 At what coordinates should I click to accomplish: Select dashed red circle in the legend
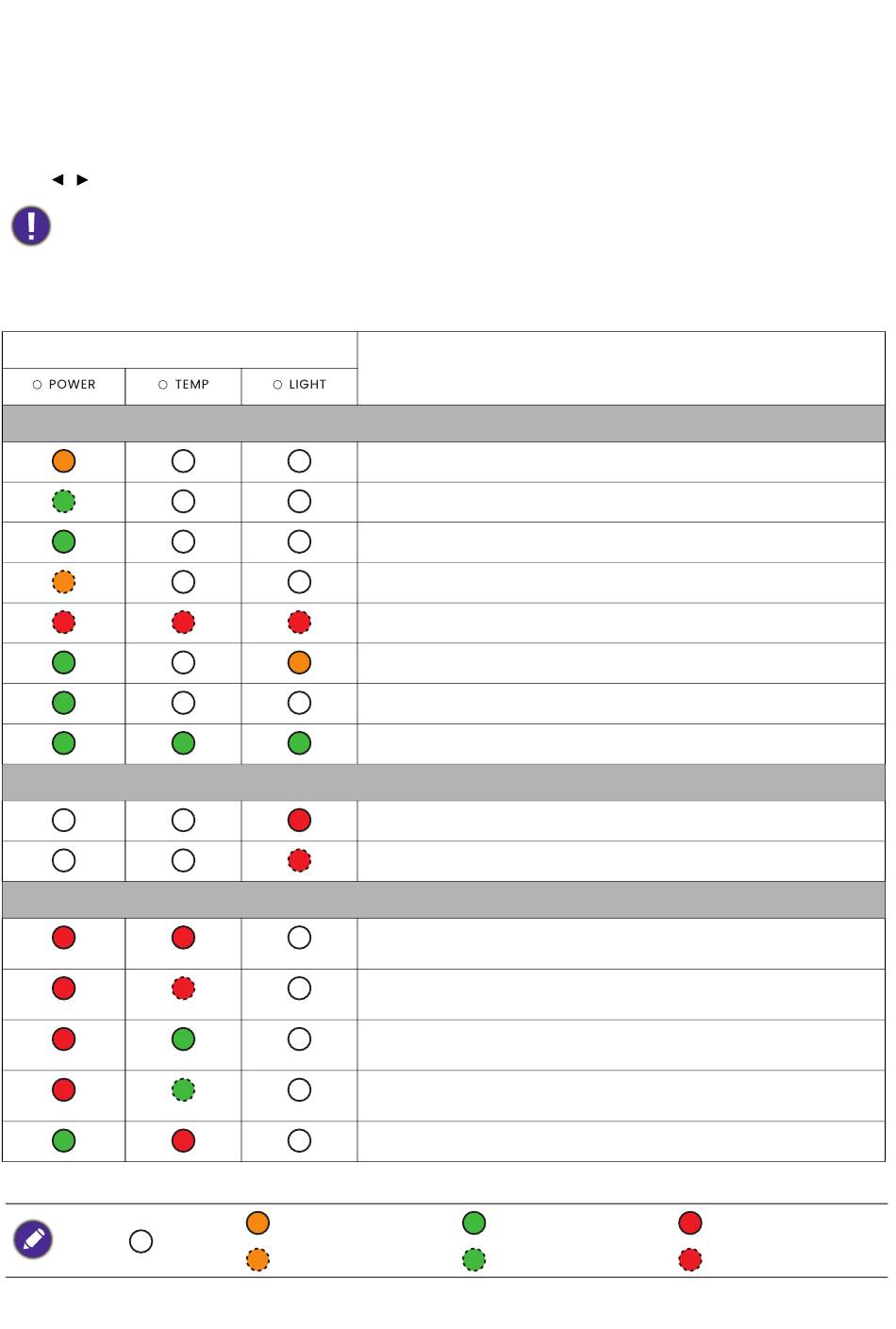(x=690, y=1259)
